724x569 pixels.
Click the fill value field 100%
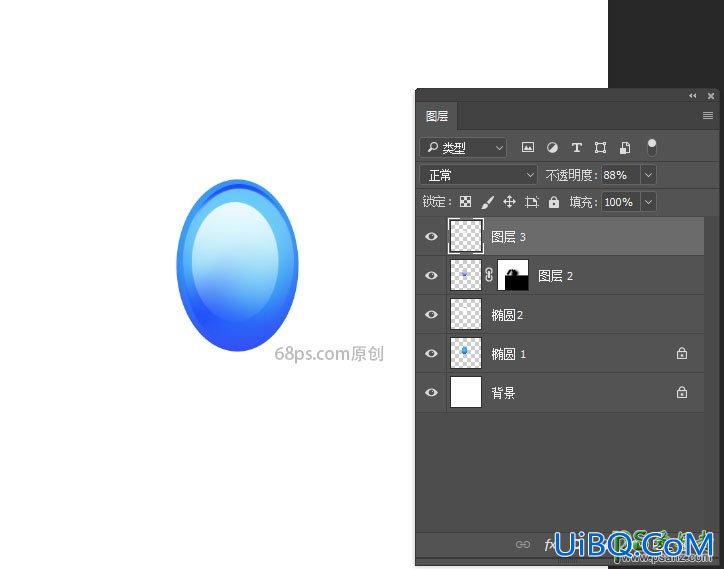coord(621,202)
